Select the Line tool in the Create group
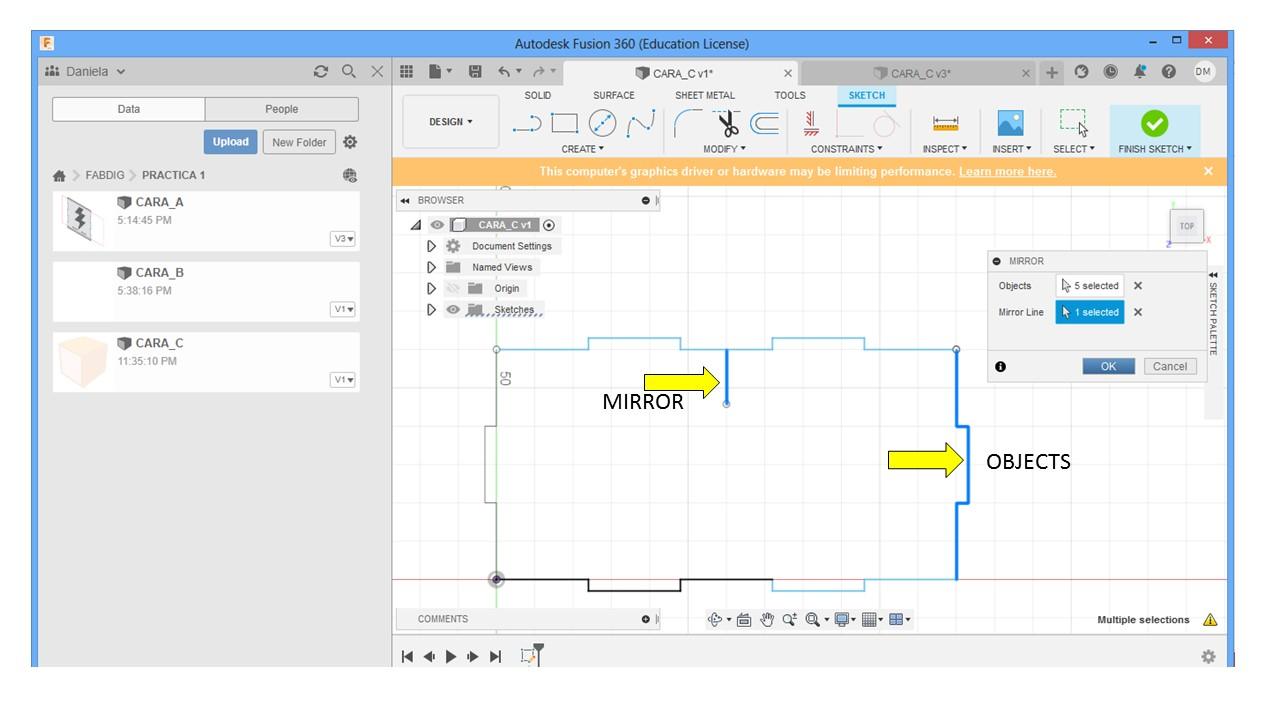 click(x=526, y=124)
